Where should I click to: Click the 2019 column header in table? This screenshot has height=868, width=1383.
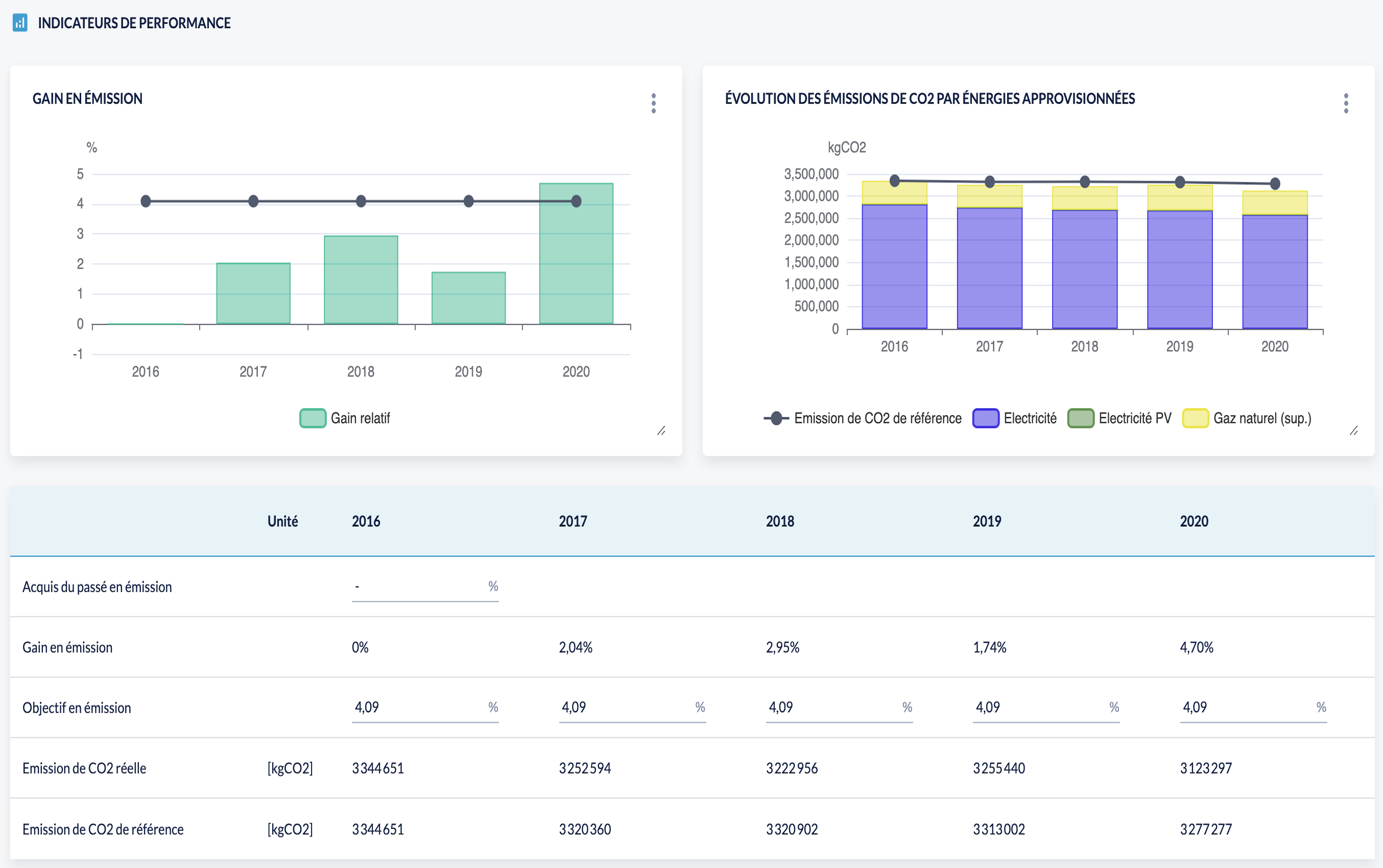(987, 521)
